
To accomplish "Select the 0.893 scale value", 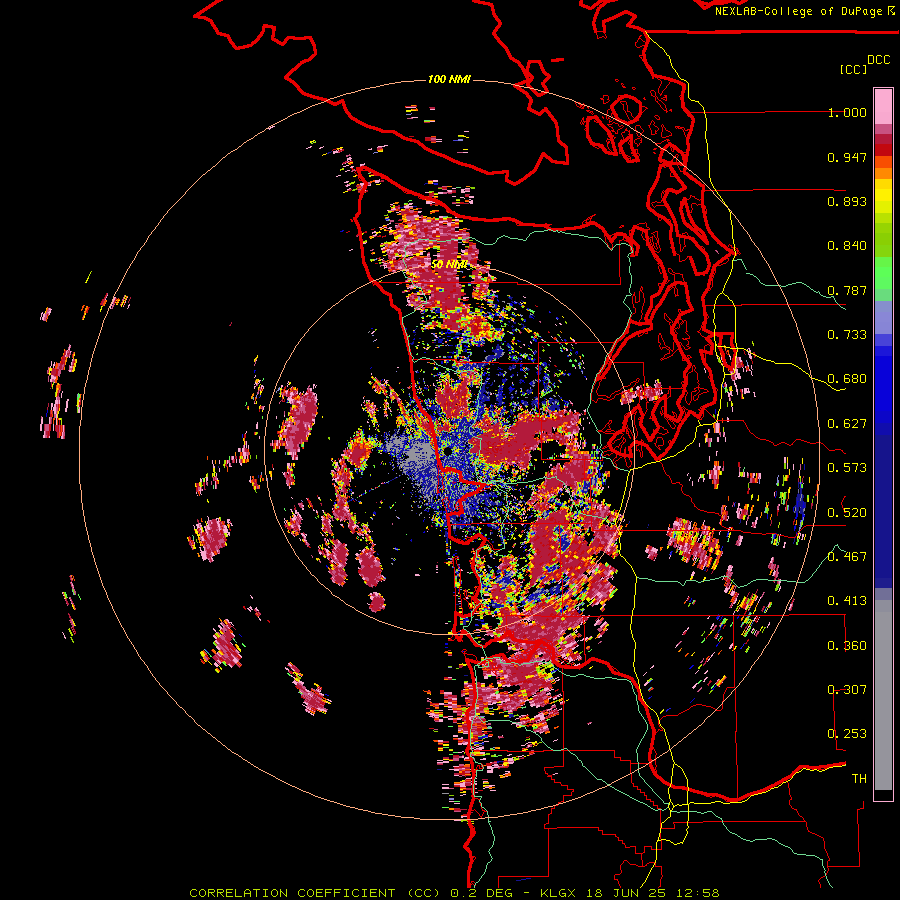I will 847,201.
